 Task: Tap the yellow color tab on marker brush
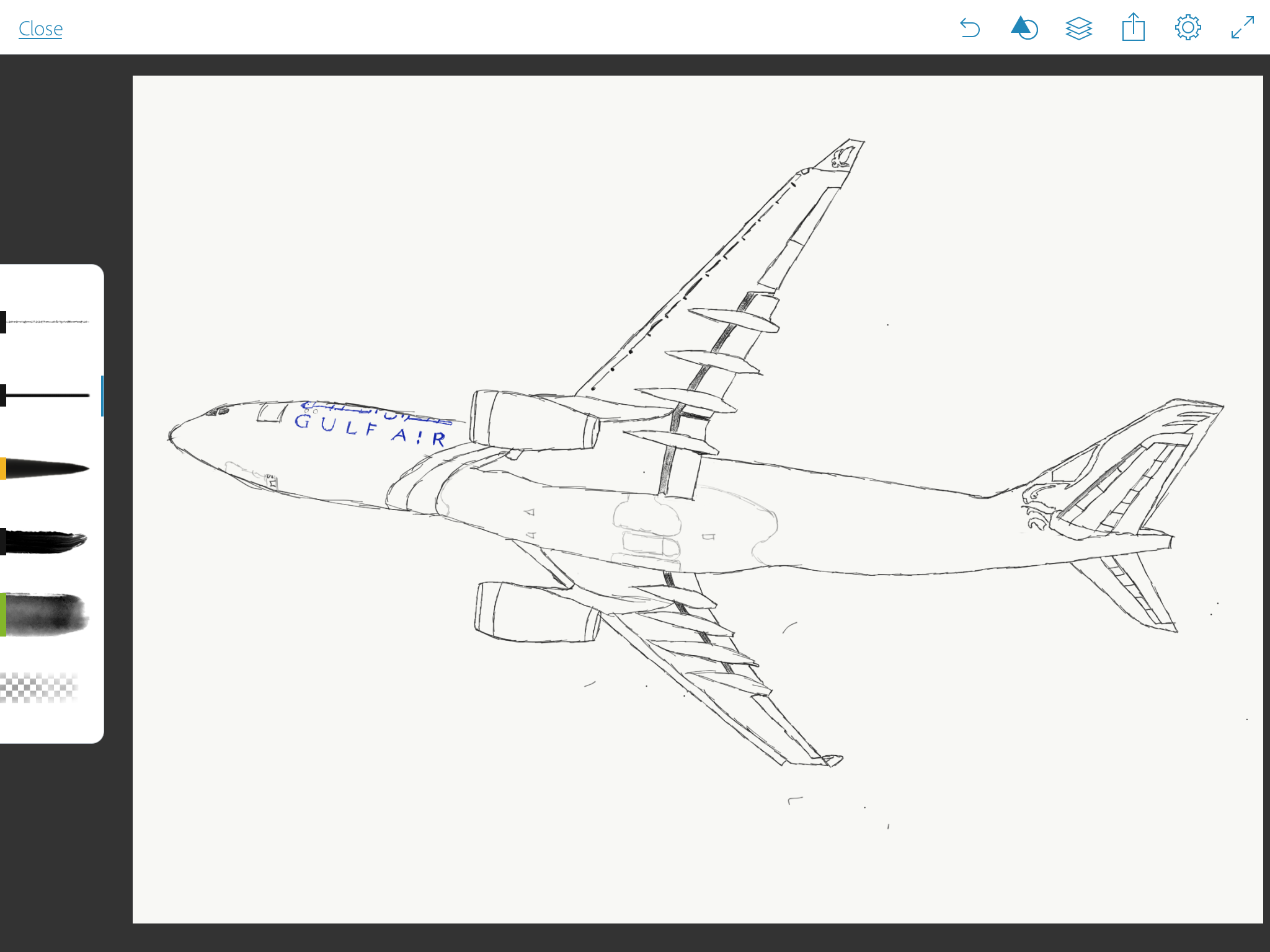tap(2, 469)
